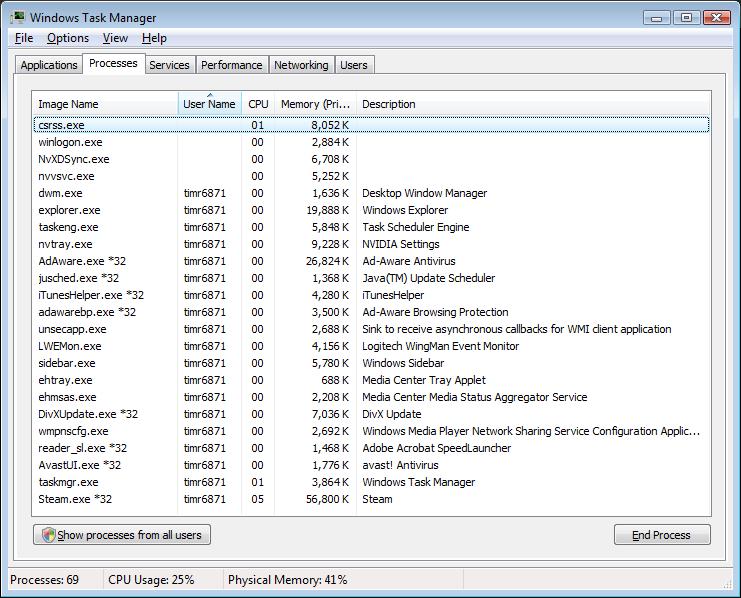This screenshot has width=741, height=598.
Task: Sort processes by the Memory column header
Action: (314, 104)
